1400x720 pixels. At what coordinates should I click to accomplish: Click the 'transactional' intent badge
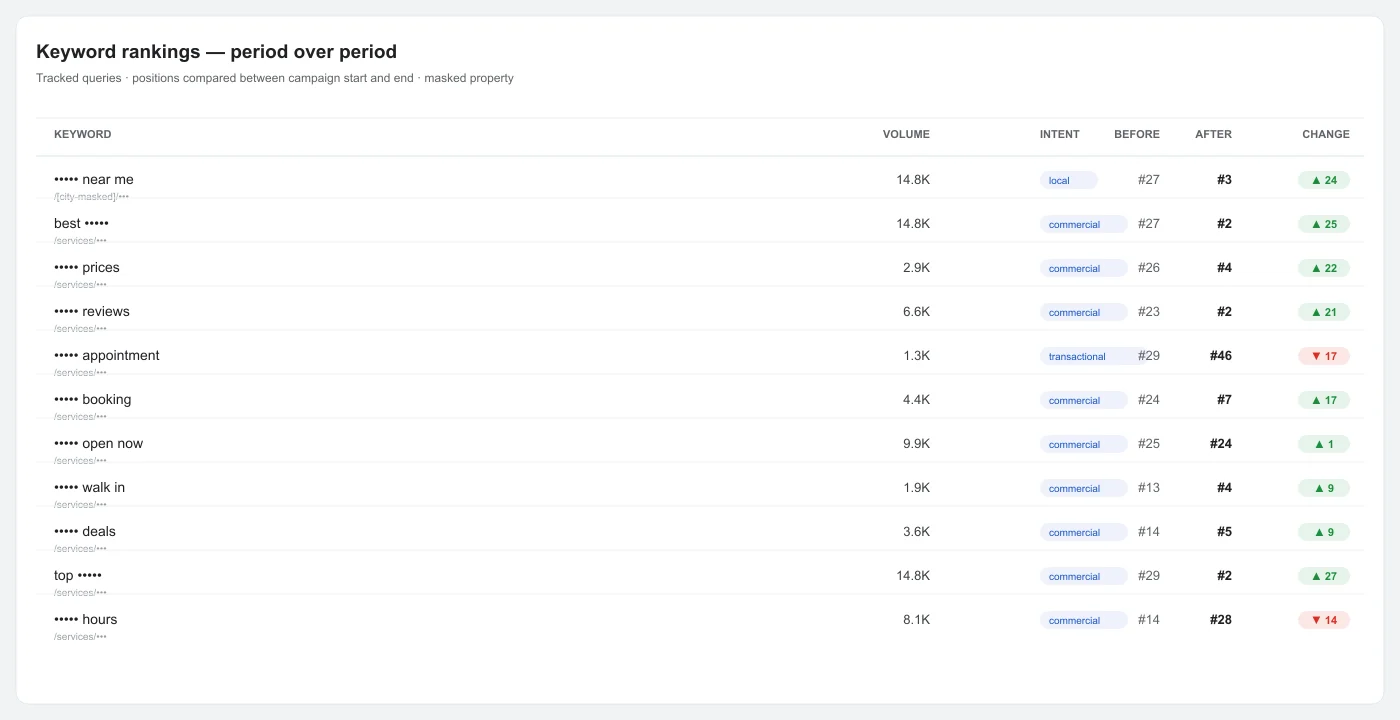coord(1092,356)
